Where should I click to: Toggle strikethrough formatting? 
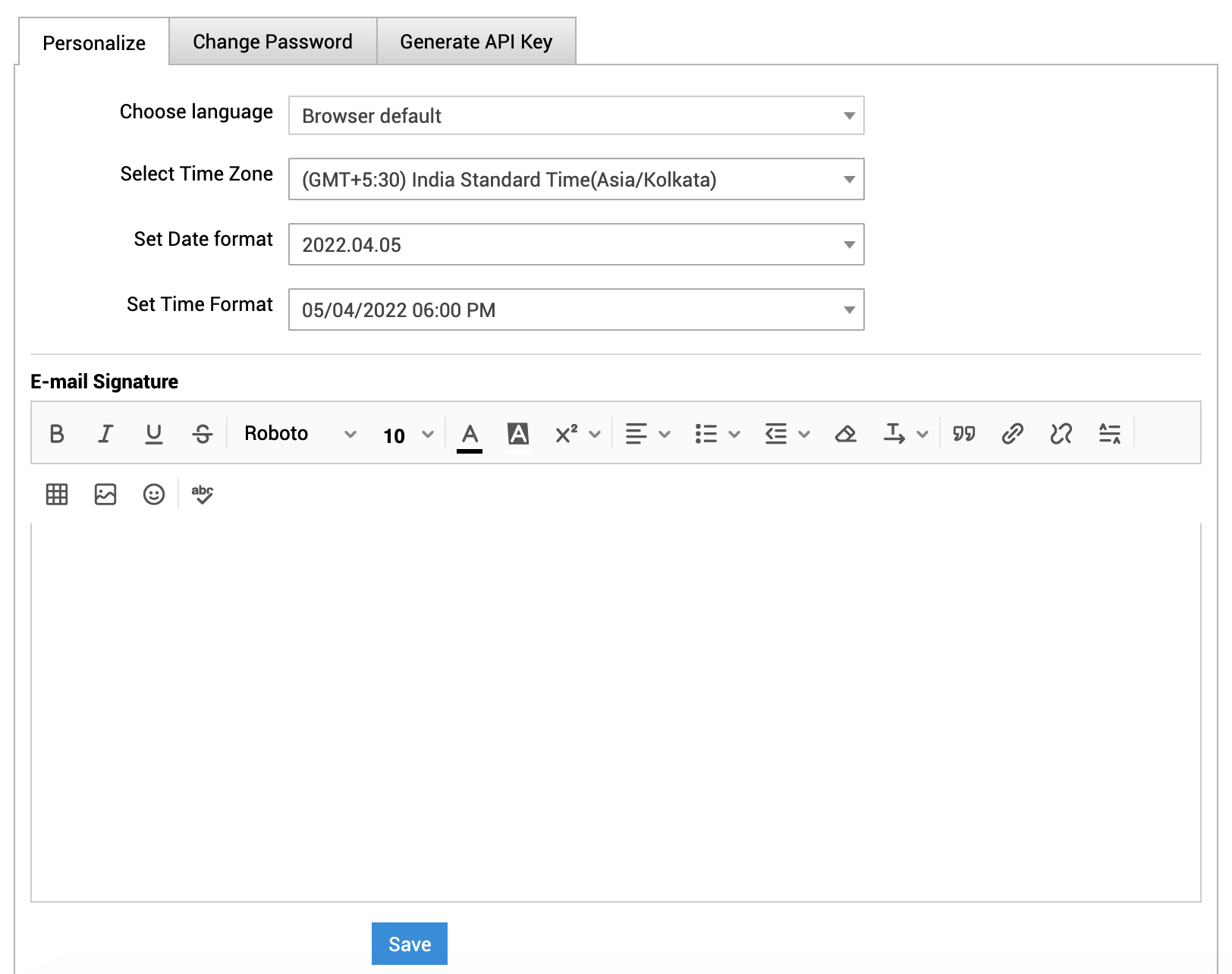203,434
